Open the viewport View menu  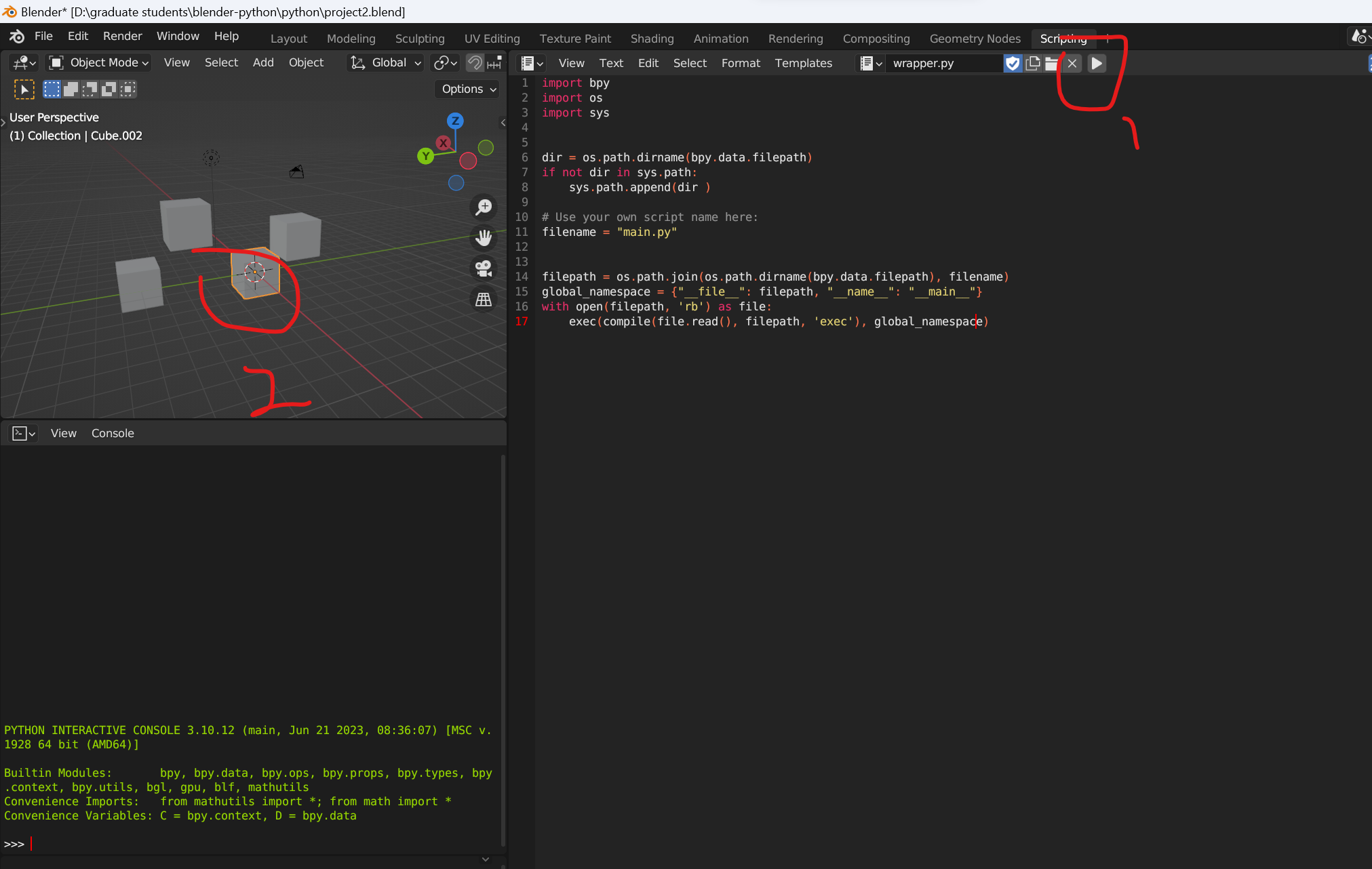176,62
